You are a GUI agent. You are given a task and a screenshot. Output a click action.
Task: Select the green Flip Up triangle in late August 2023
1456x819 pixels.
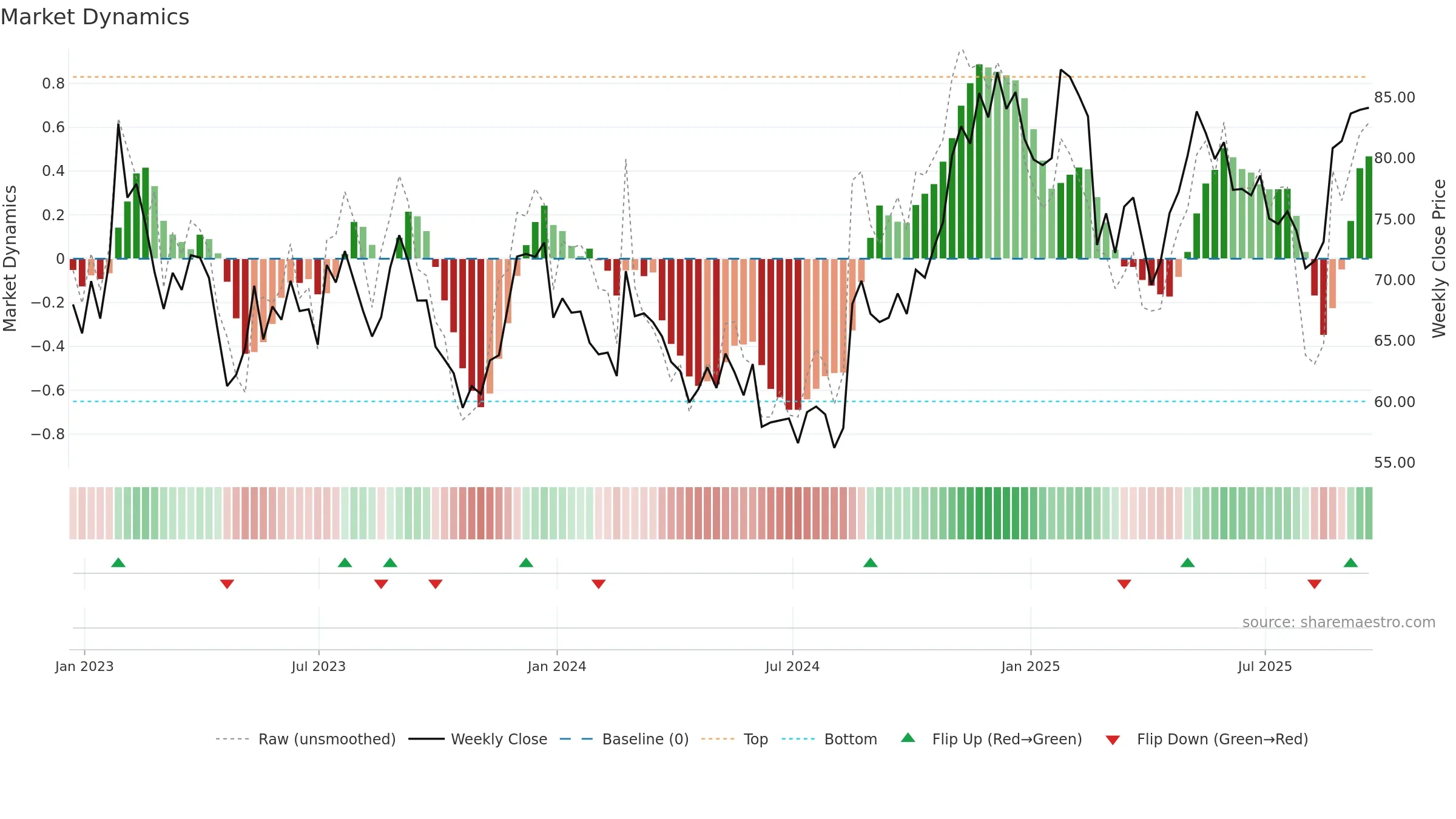390,562
